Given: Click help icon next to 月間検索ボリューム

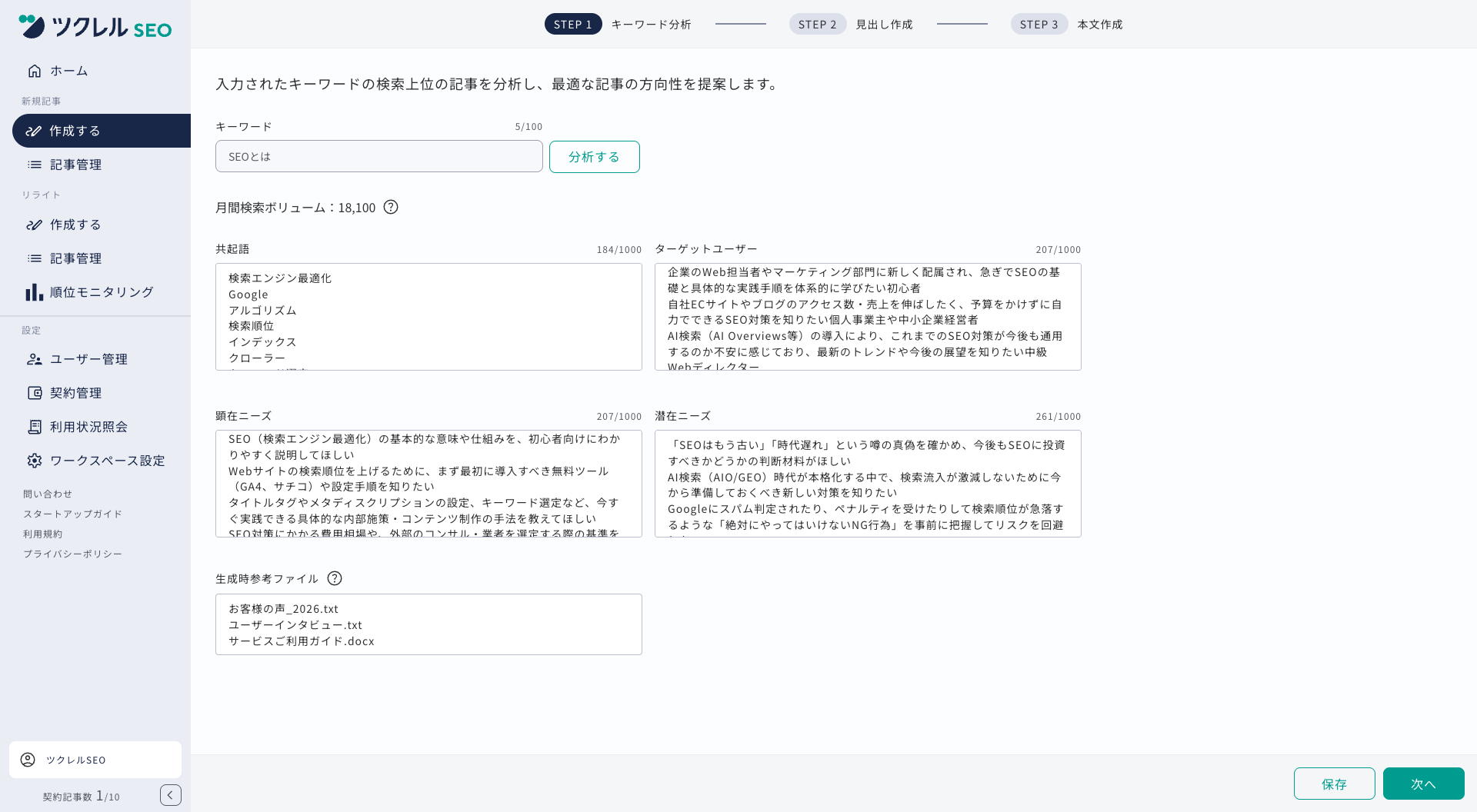Looking at the screenshot, I should [391, 207].
